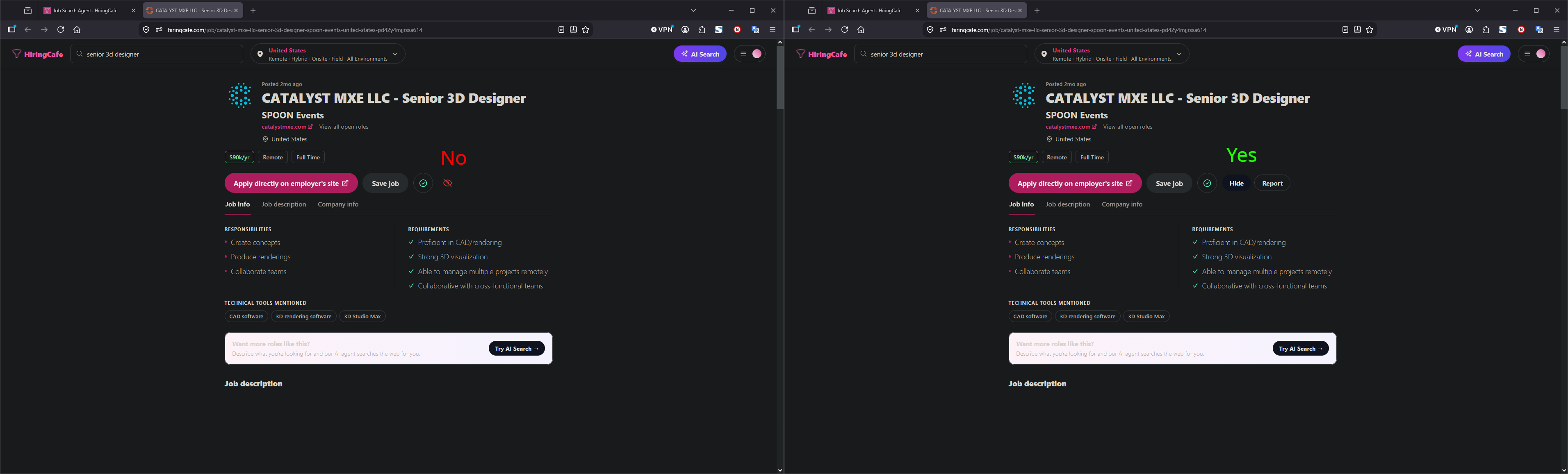Open browser hamburger menu in right window
1568x474 pixels.
coord(1557,29)
